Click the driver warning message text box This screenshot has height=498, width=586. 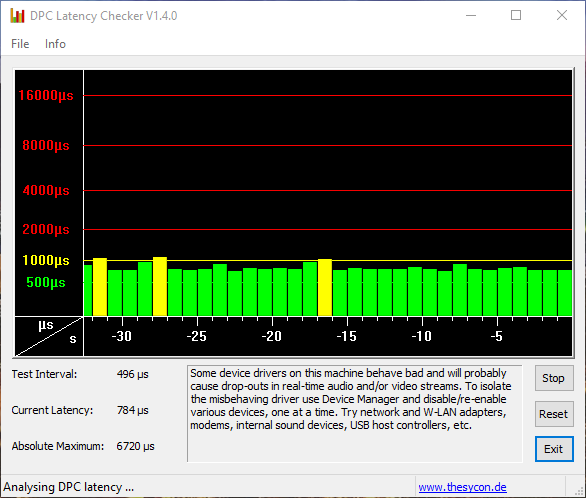(355, 414)
